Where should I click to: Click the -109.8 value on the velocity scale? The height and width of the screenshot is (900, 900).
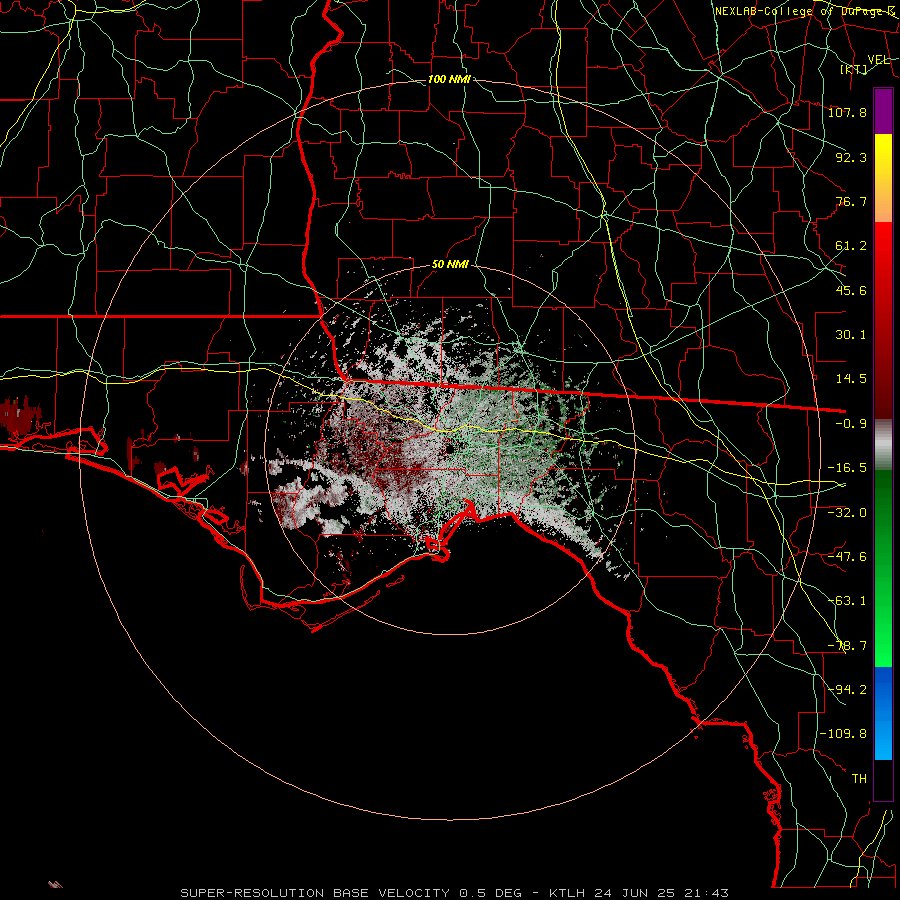click(x=843, y=734)
